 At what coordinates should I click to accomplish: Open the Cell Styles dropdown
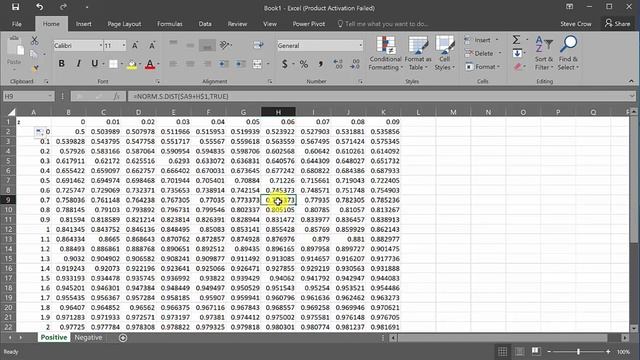(x=444, y=53)
